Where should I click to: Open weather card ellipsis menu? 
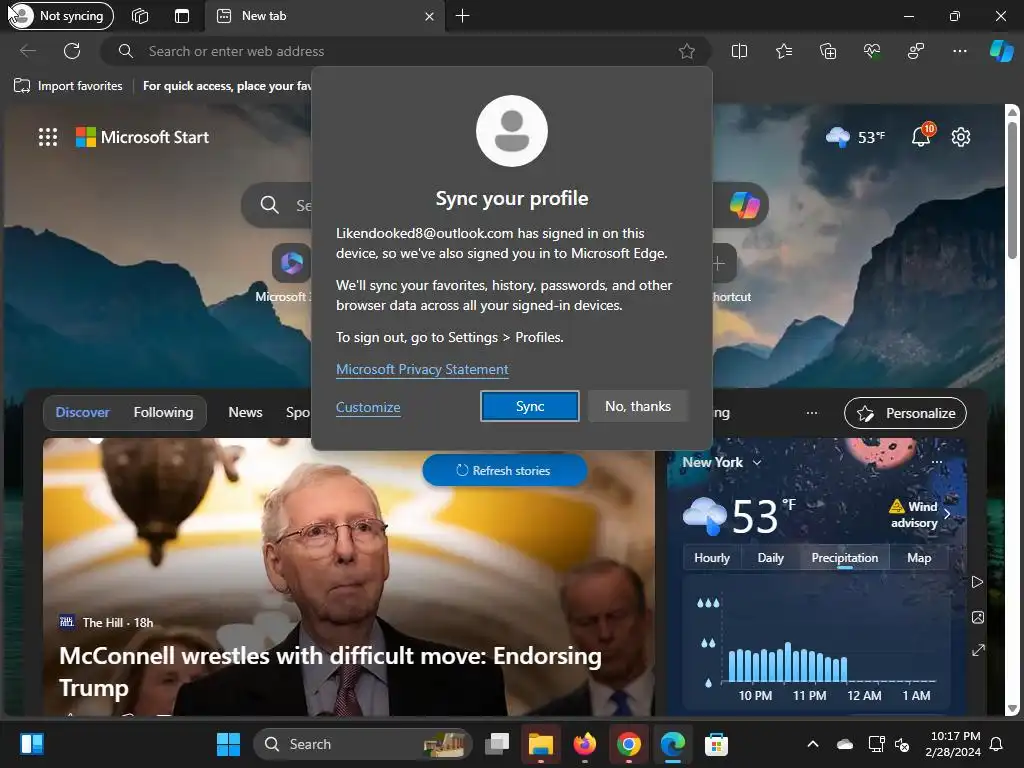(x=937, y=462)
